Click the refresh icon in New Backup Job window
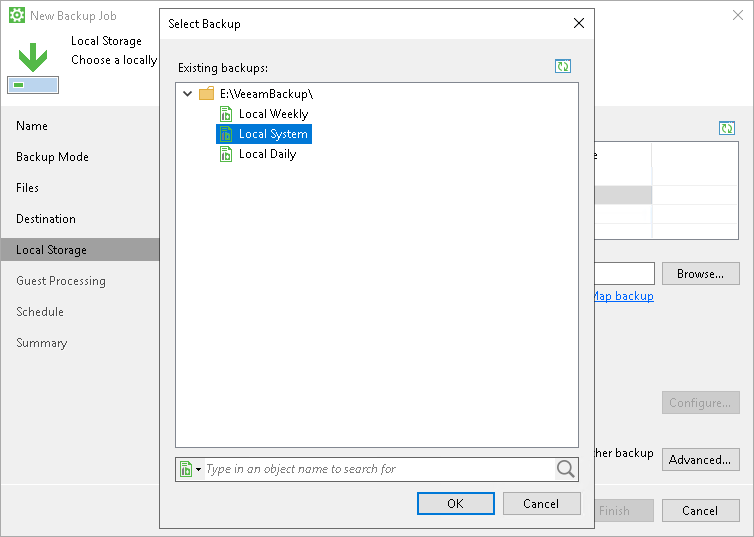Image resolution: width=754 pixels, height=537 pixels. (727, 128)
